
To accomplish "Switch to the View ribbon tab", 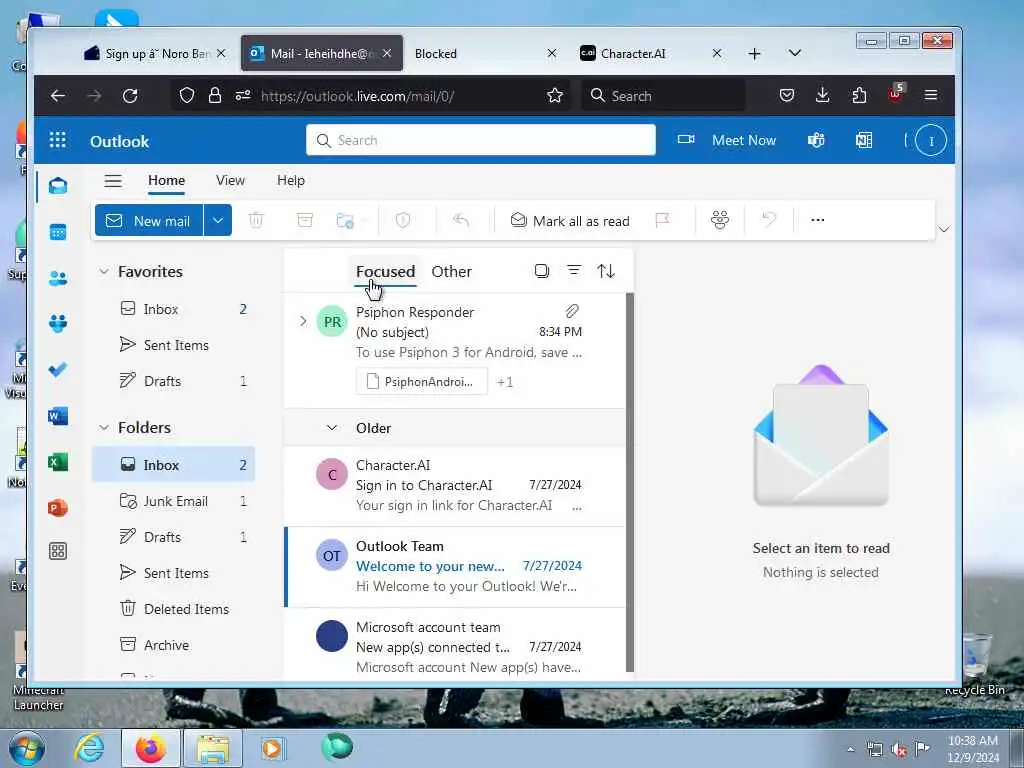I will tap(231, 180).
